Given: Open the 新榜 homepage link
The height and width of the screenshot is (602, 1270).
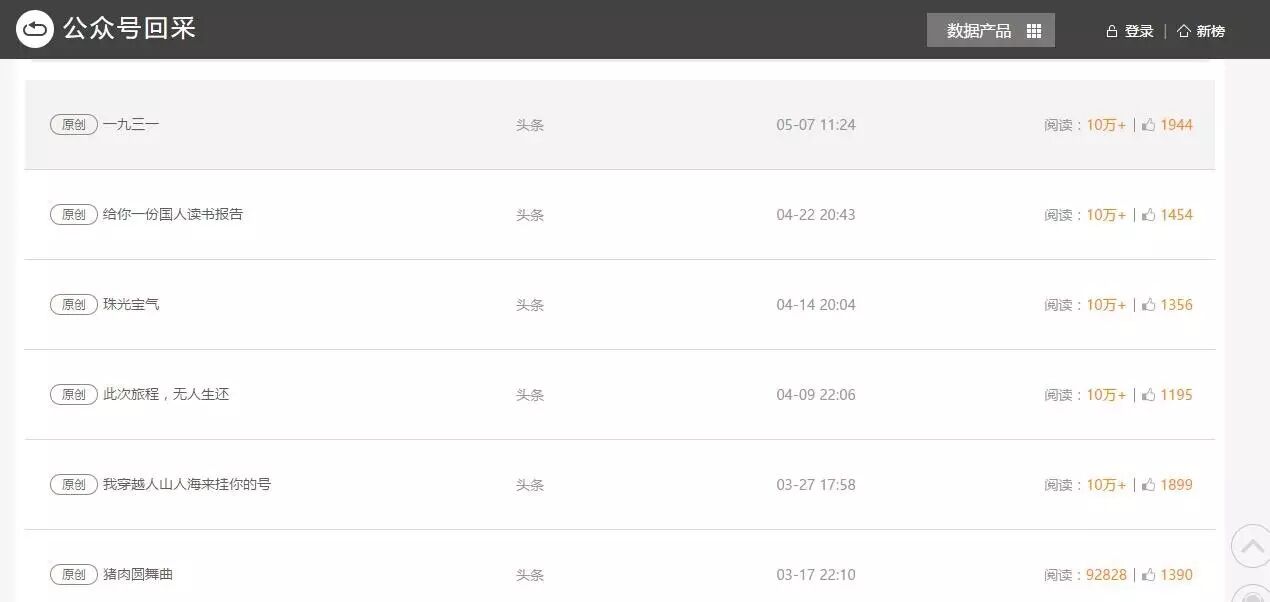Looking at the screenshot, I should (x=1210, y=31).
